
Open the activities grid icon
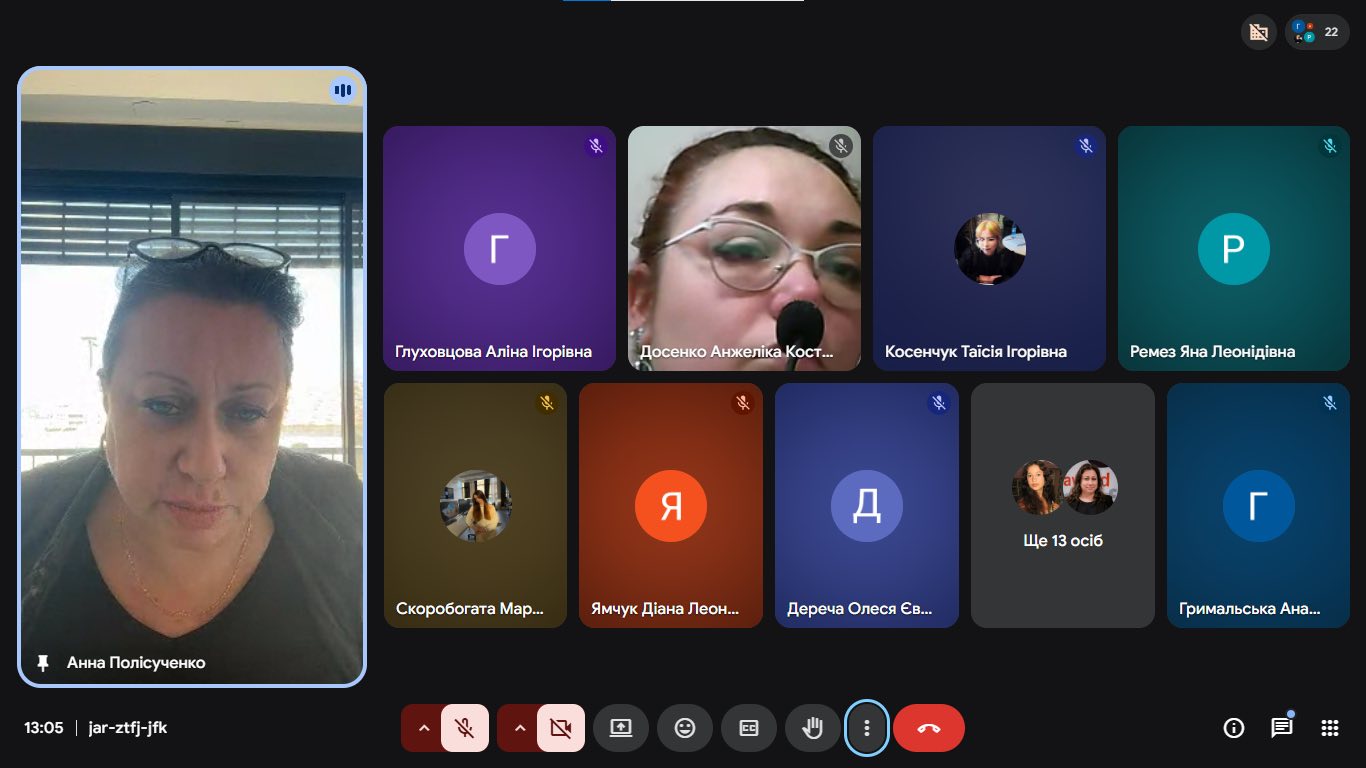1329,728
